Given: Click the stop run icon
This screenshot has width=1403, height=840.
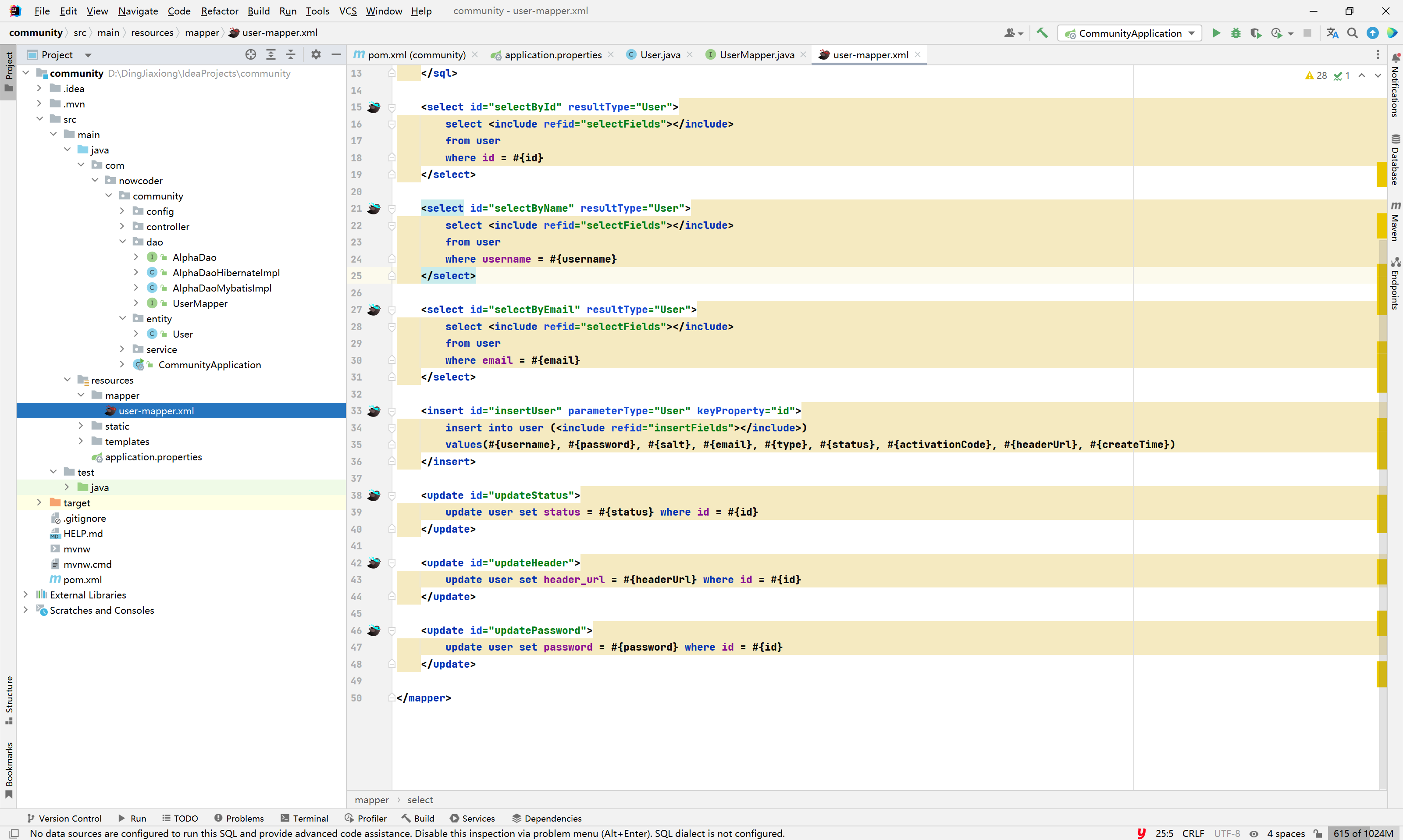Looking at the screenshot, I should pyautogui.click(x=1307, y=33).
